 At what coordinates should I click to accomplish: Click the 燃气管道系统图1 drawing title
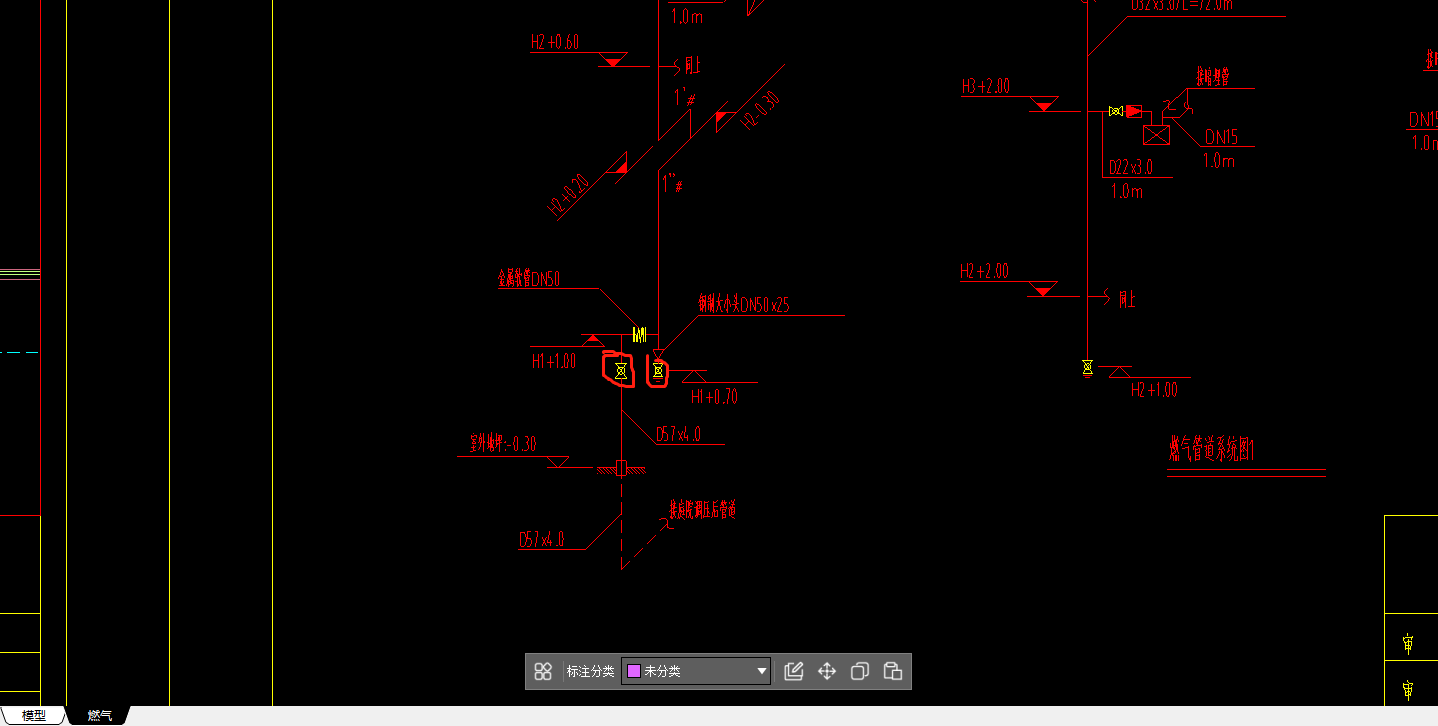1212,451
